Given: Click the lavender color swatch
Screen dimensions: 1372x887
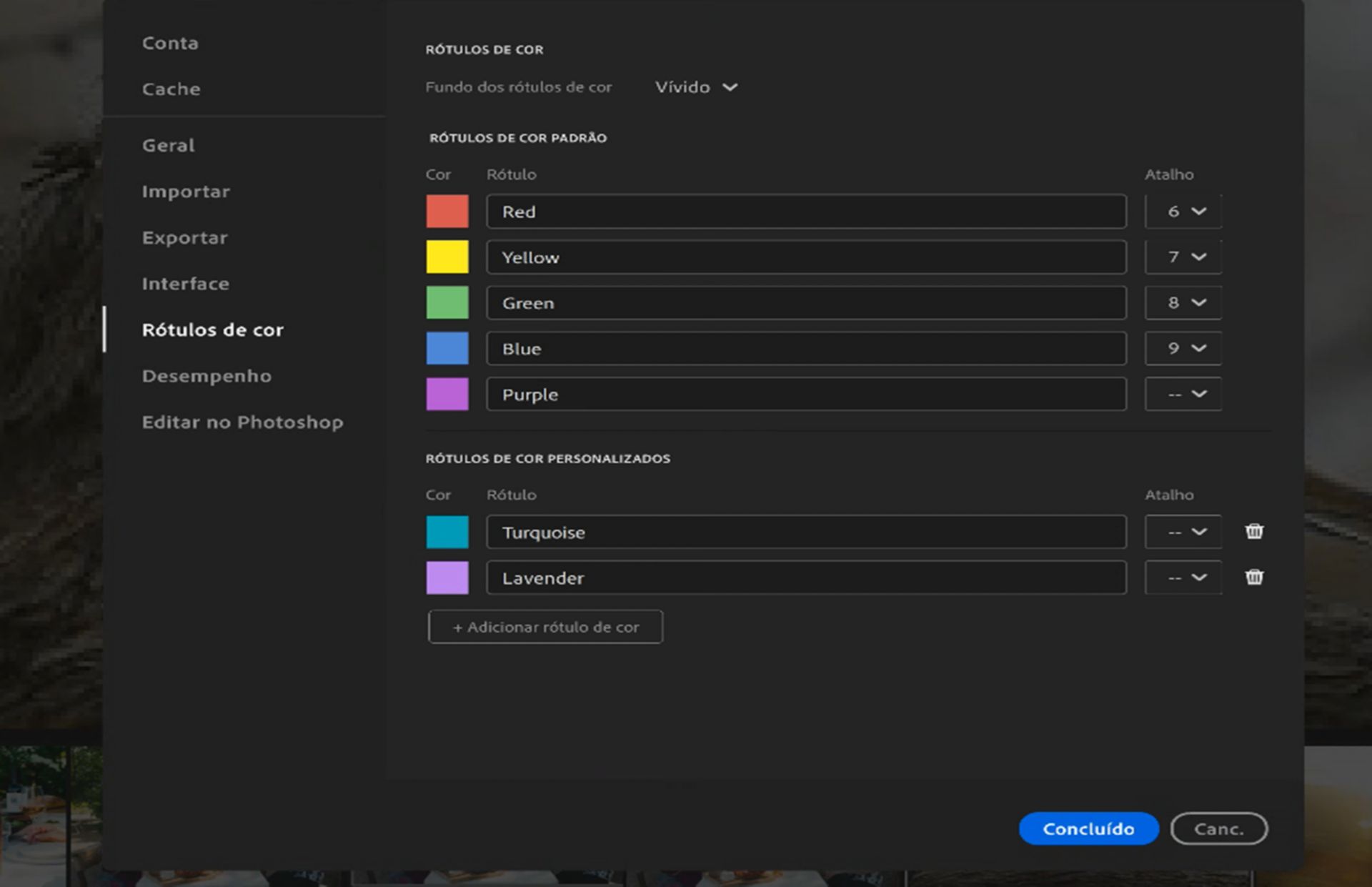Looking at the screenshot, I should coord(447,578).
